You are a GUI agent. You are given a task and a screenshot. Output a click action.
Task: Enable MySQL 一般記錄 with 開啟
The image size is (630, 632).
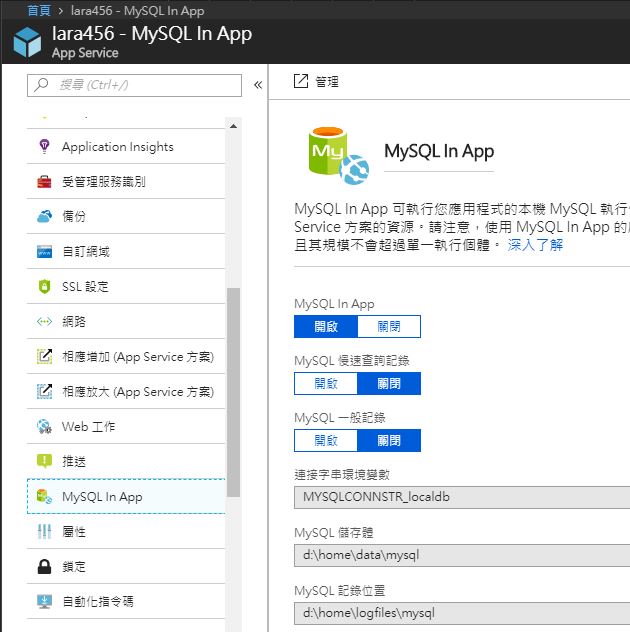click(326, 440)
